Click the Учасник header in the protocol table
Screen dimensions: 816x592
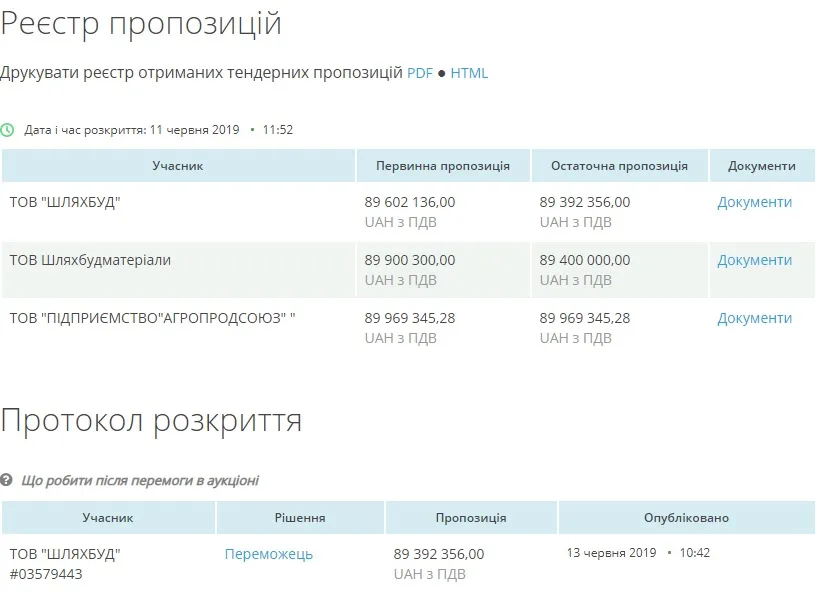tap(108, 518)
